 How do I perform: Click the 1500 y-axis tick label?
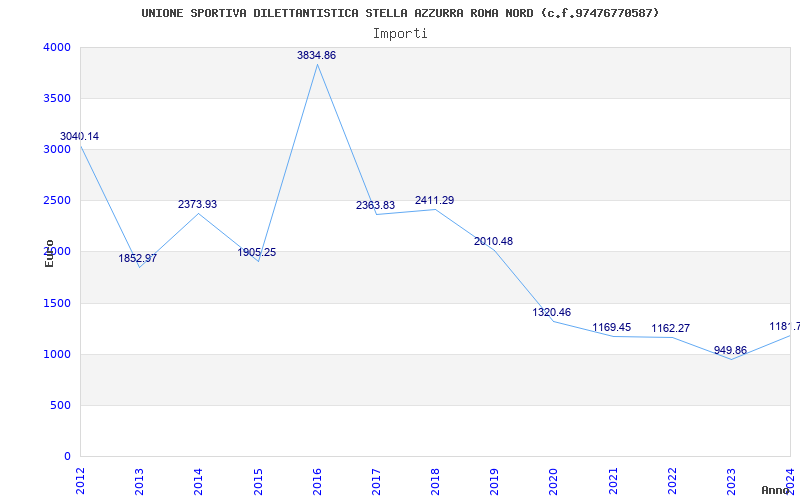[56, 303]
